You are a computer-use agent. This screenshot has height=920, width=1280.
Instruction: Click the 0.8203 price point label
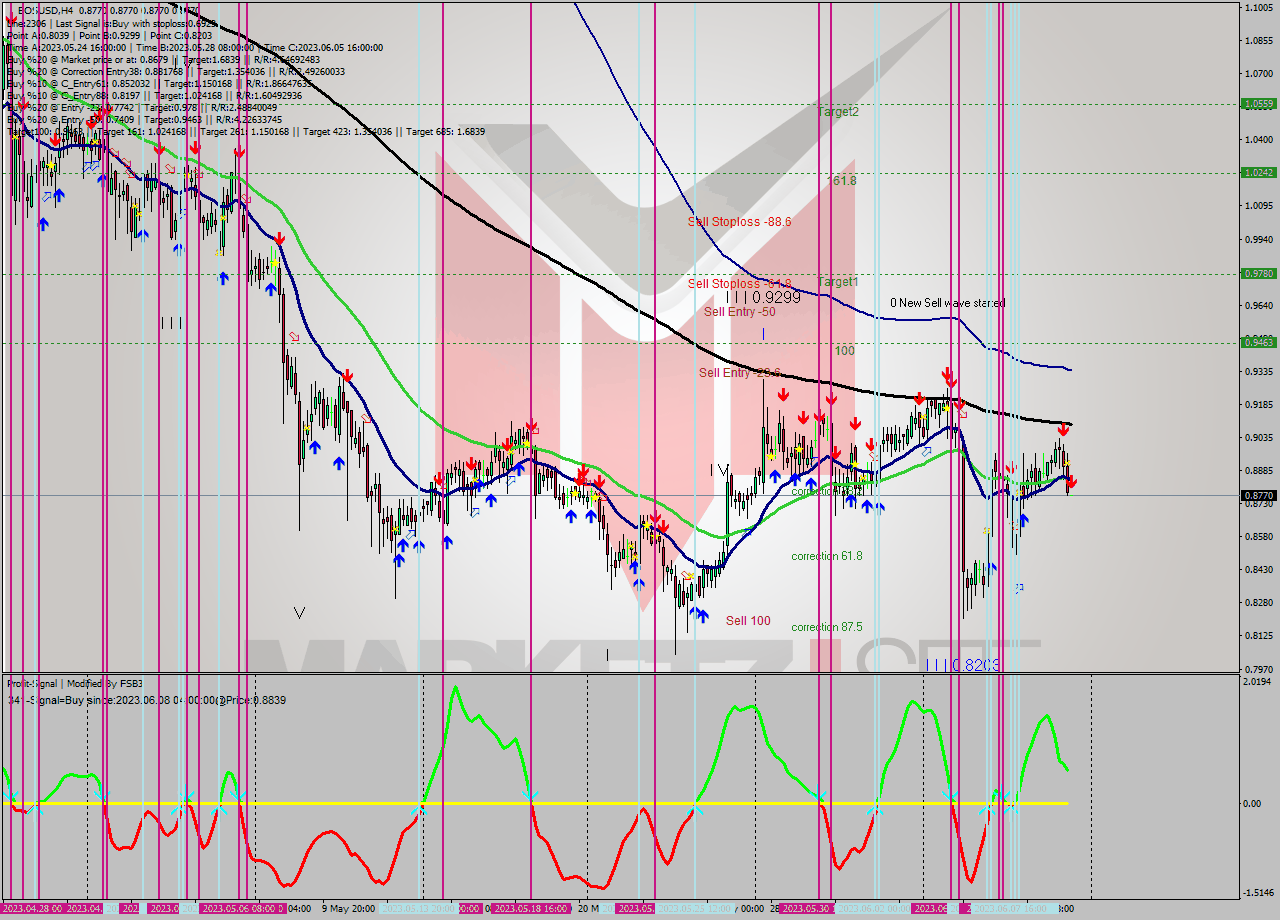[x=962, y=665]
